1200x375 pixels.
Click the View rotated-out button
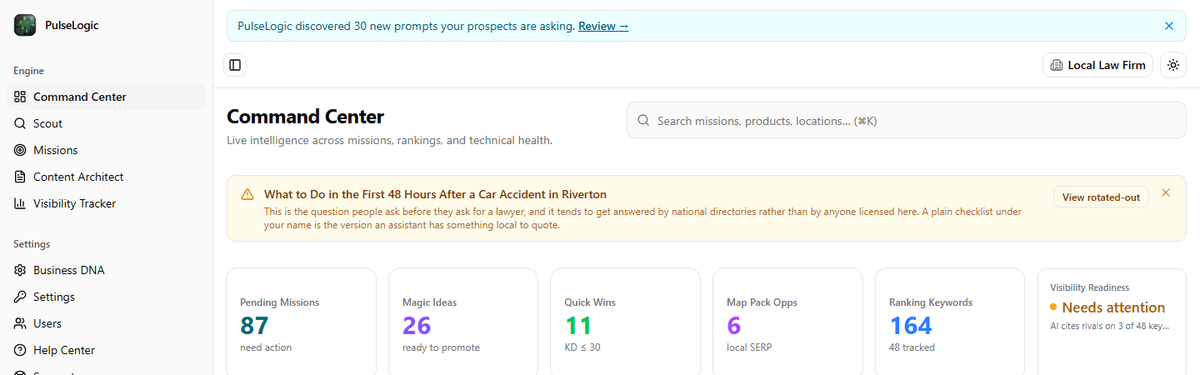click(1101, 197)
